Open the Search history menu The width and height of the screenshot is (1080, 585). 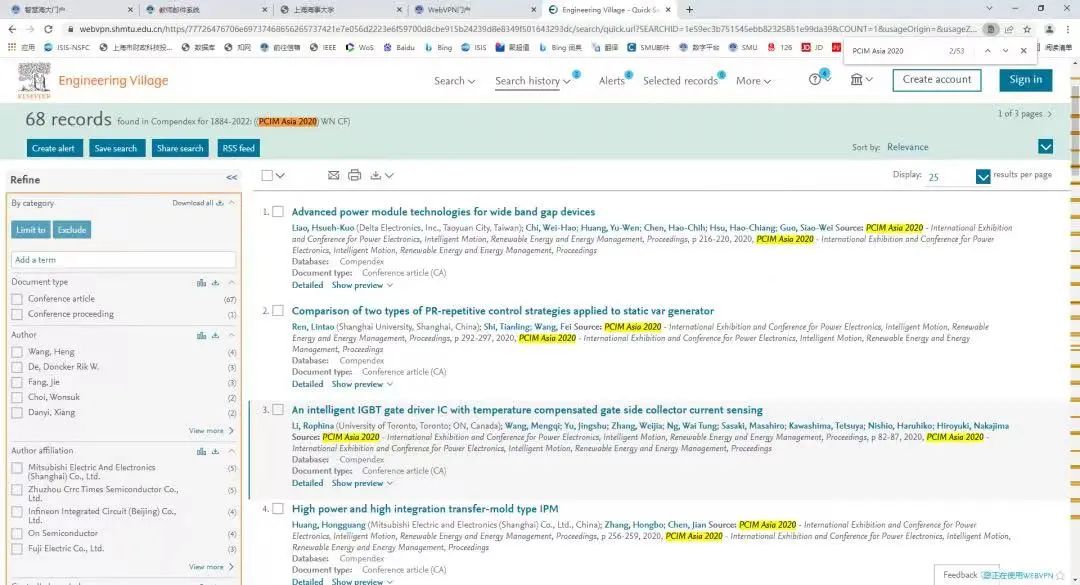click(532, 81)
